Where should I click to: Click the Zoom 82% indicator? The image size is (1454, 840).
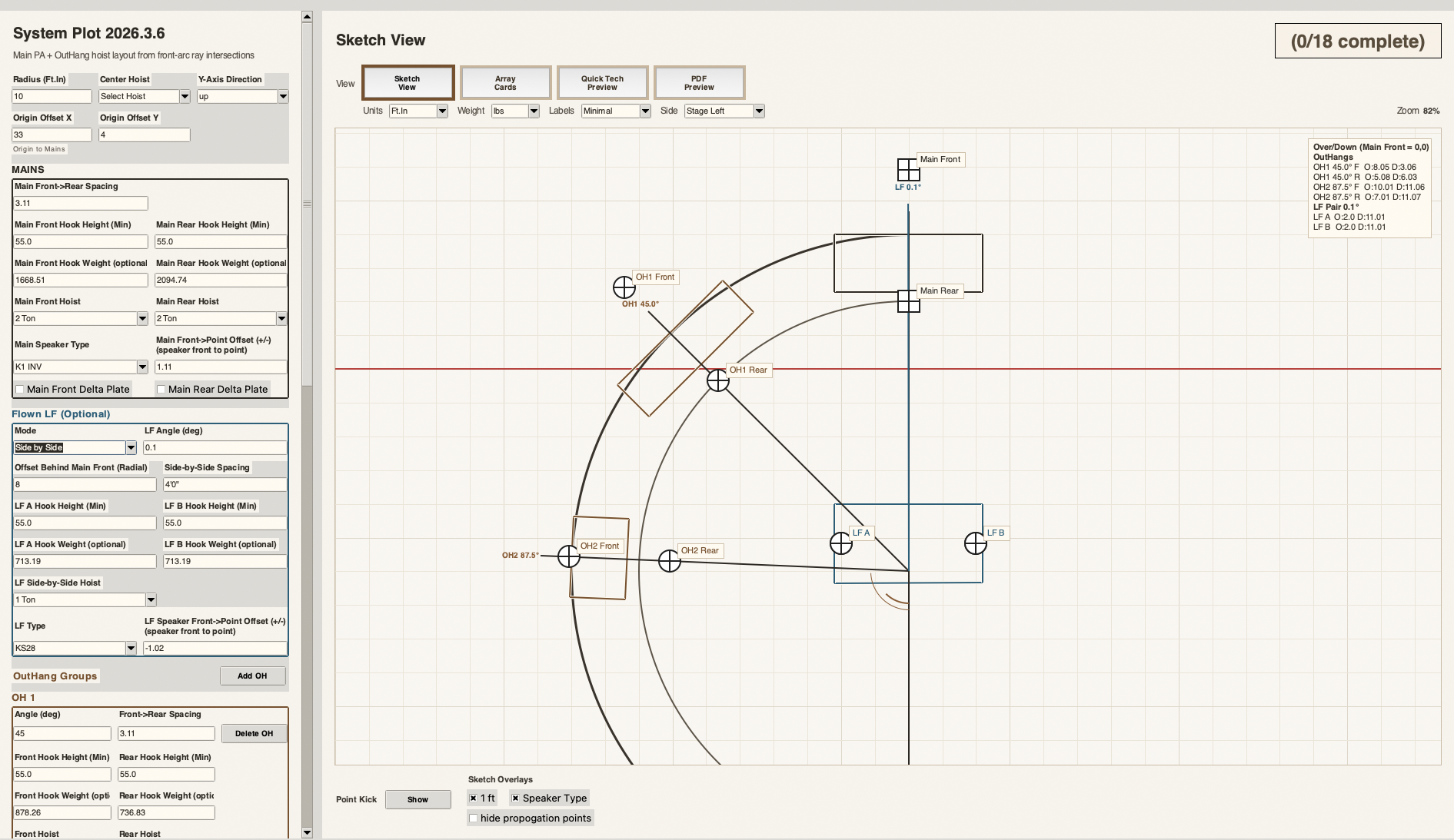pyautogui.click(x=1418, y=111)
